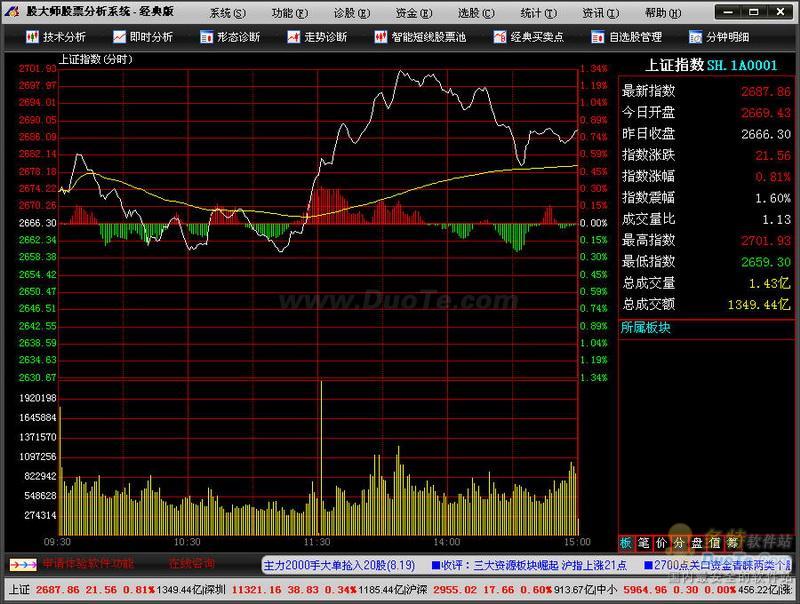
Task: Minimize the application window
Action: tap(729, 12)
